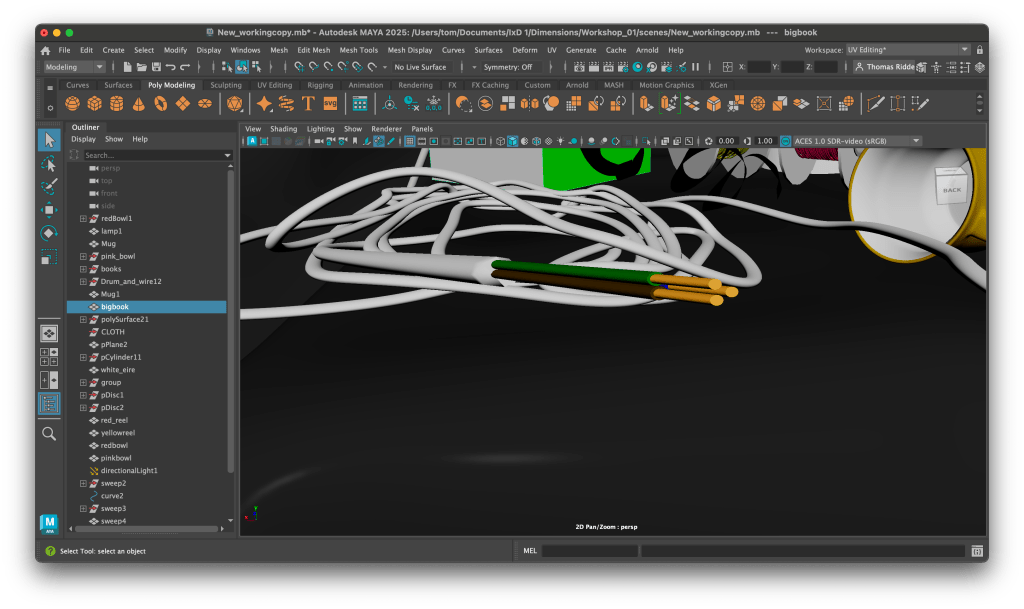This screenshot has height=609, width=1024.
Task: Select the Move tool in the toolbox
Action: 48,211
